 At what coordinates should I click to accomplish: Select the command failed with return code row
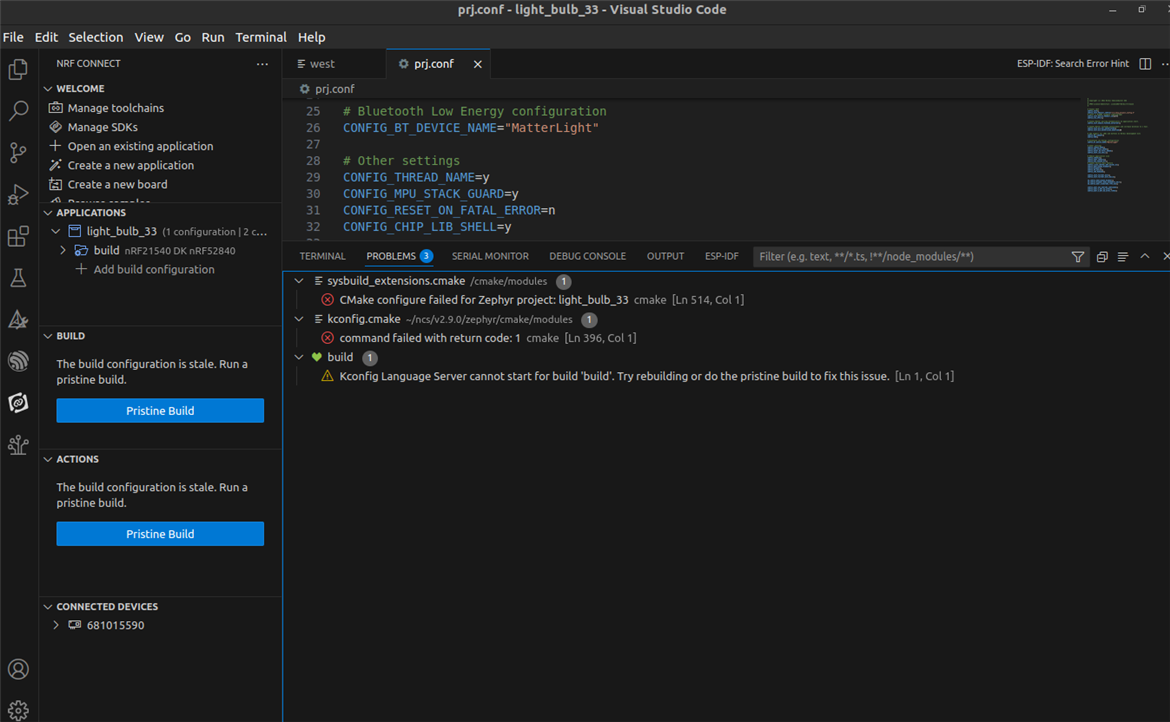click(x=727, y=338)
